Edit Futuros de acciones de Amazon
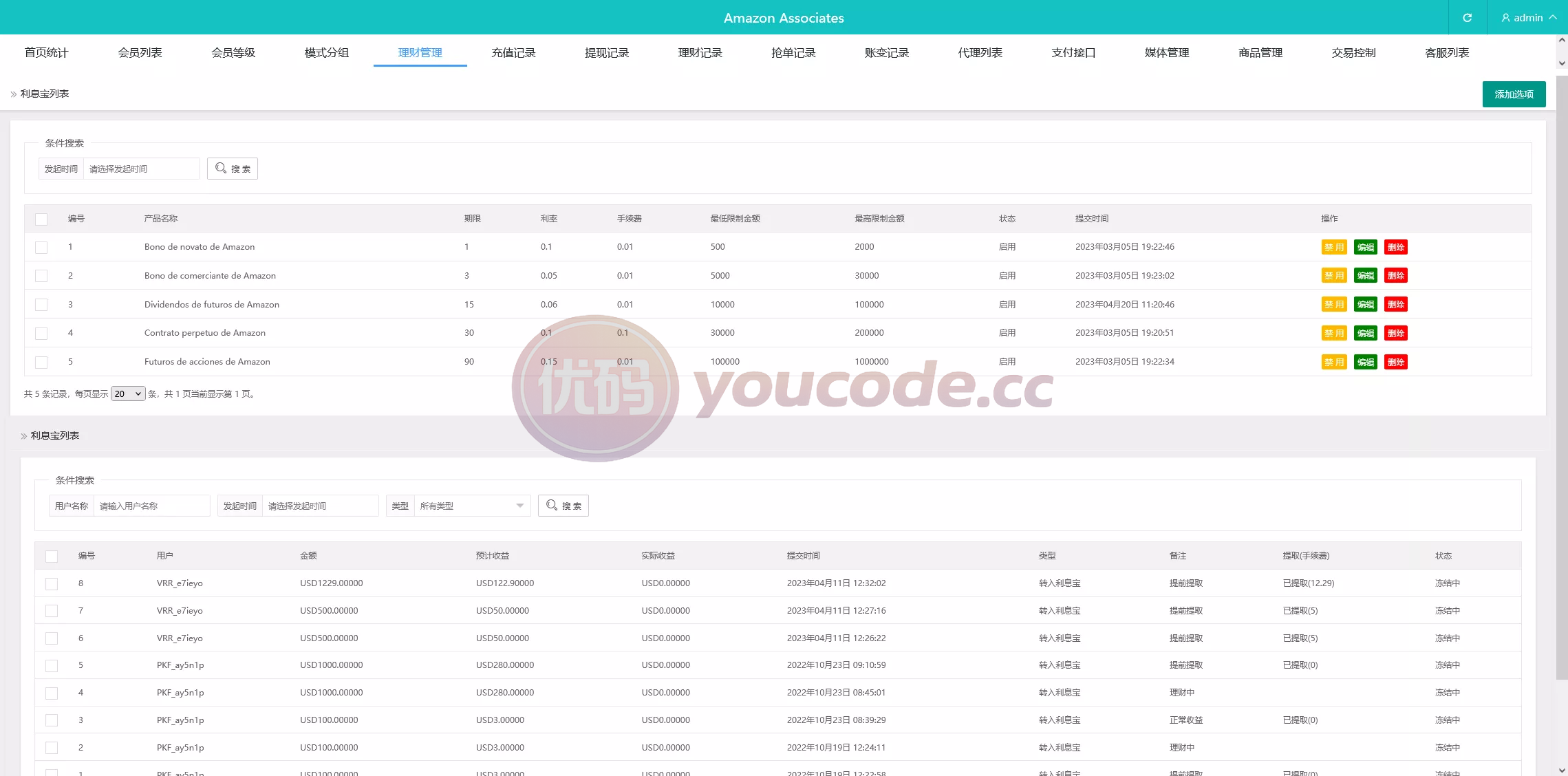The image size is (1568, 776). (1366, 363)
